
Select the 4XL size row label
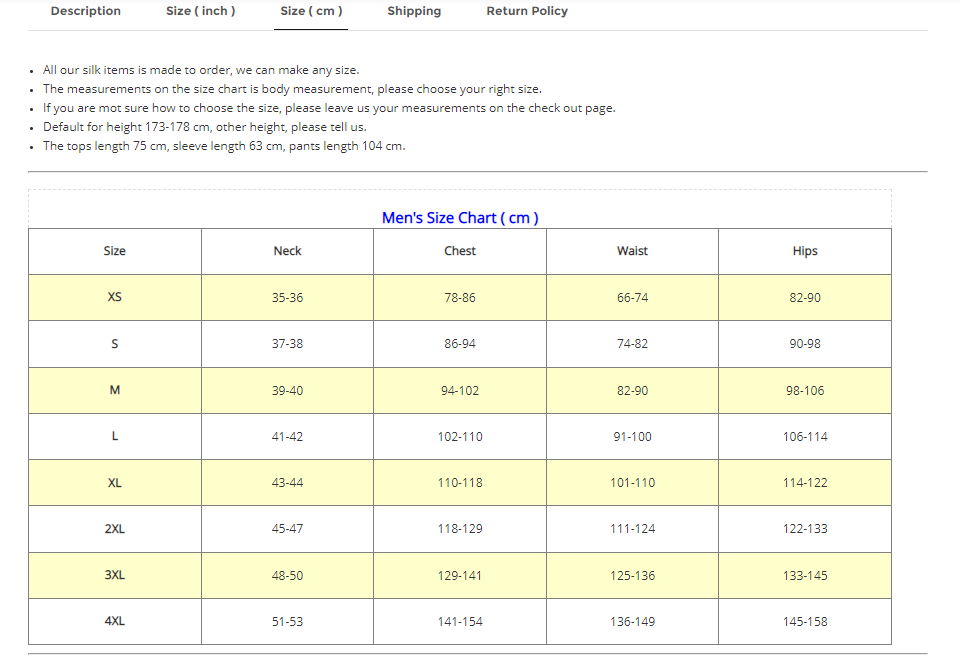[114, 621]
